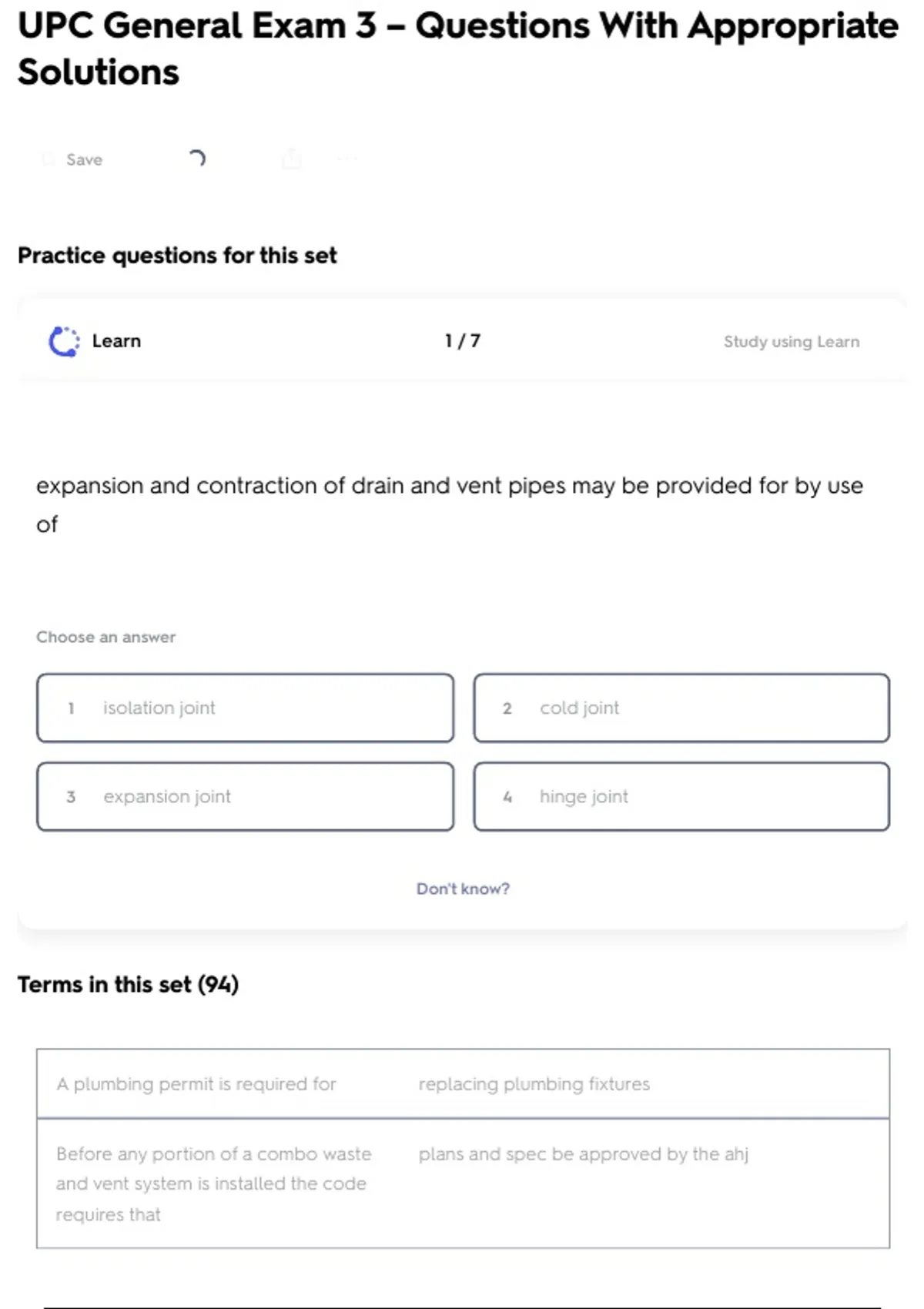Click the 'replacing plumbing fixtures' definition
This screenshot has width=924, height=1309.
click(x=534, y=1083)
